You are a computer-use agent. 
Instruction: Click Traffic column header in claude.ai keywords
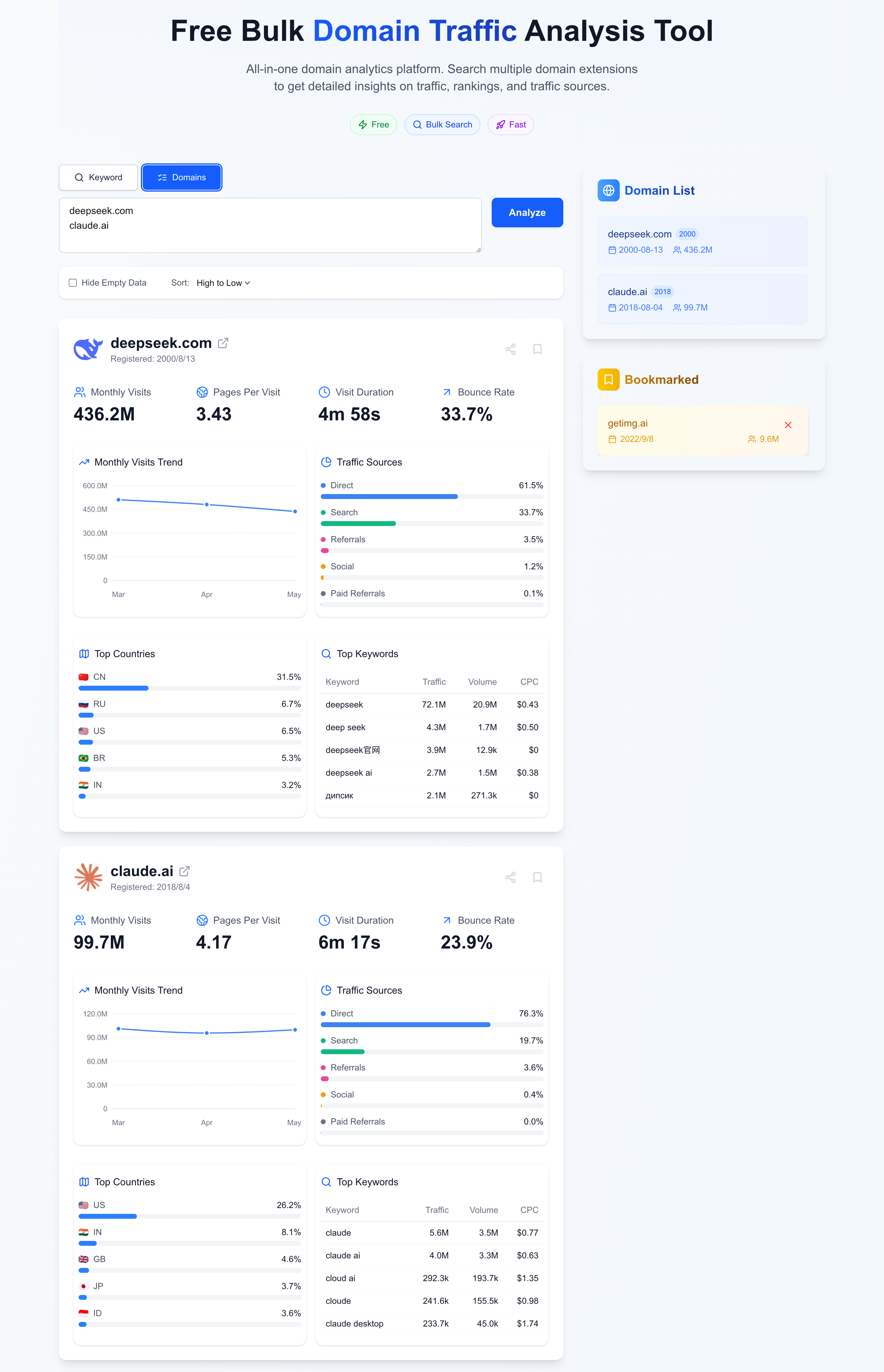(x=437, y=1210)
